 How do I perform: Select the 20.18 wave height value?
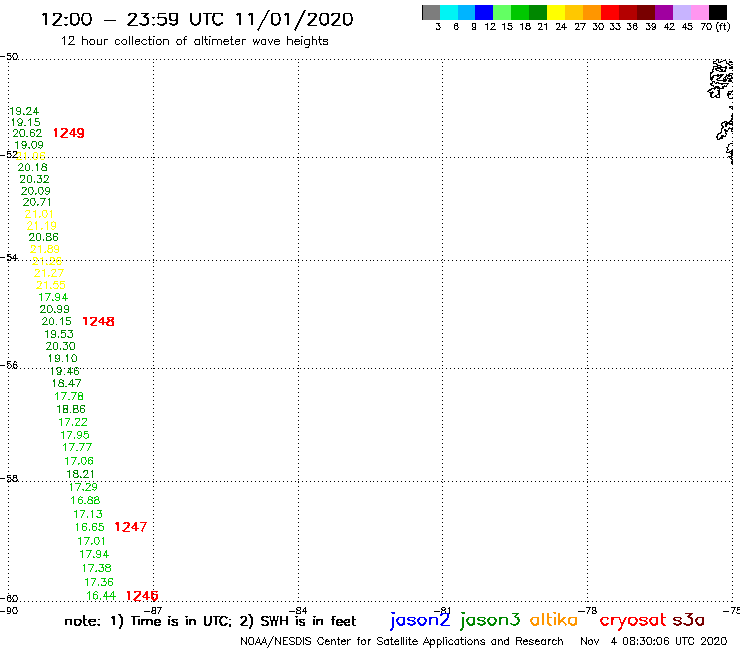pos(33,168)
